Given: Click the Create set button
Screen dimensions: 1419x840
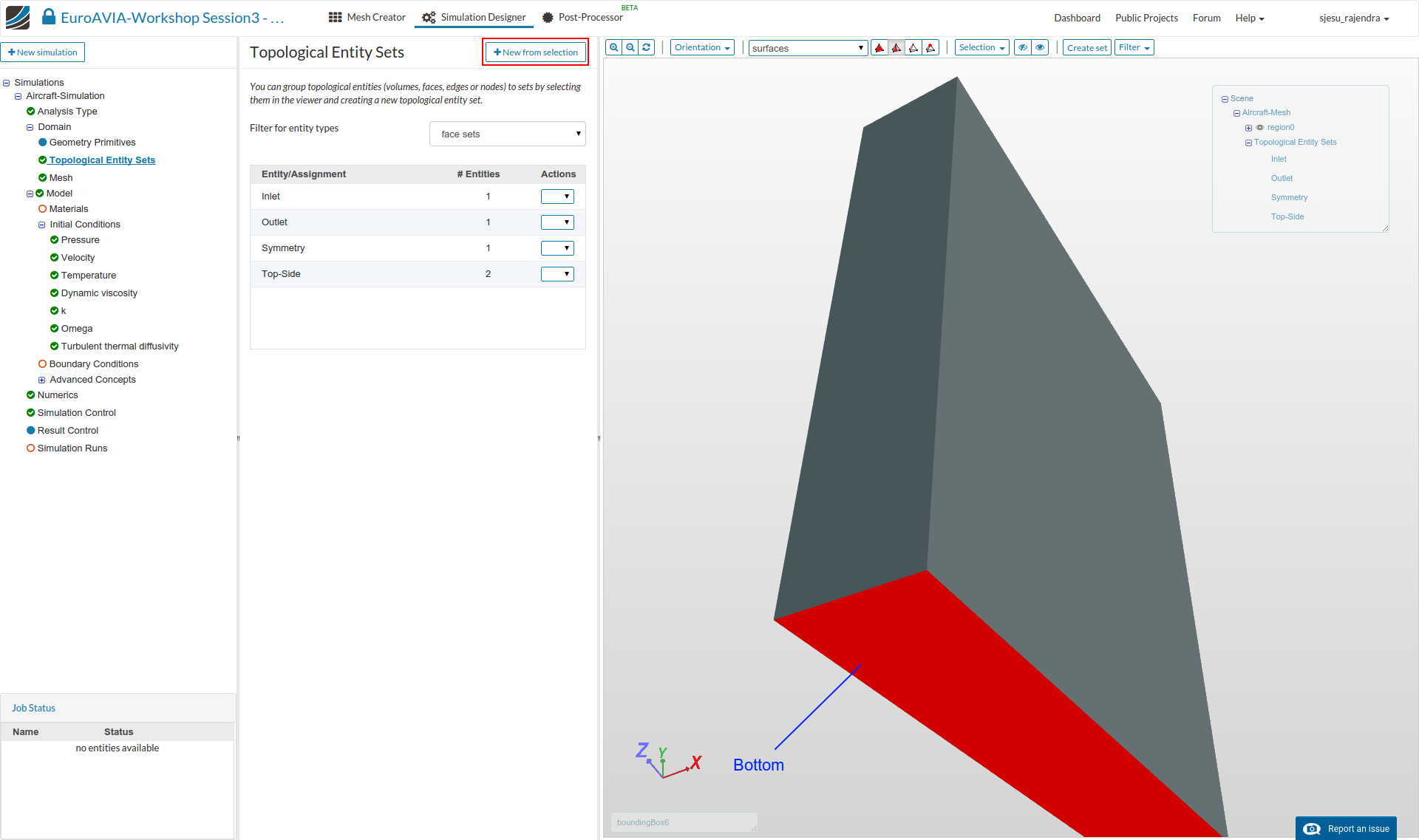Looking at the screenshot, I should point(1086,48).
